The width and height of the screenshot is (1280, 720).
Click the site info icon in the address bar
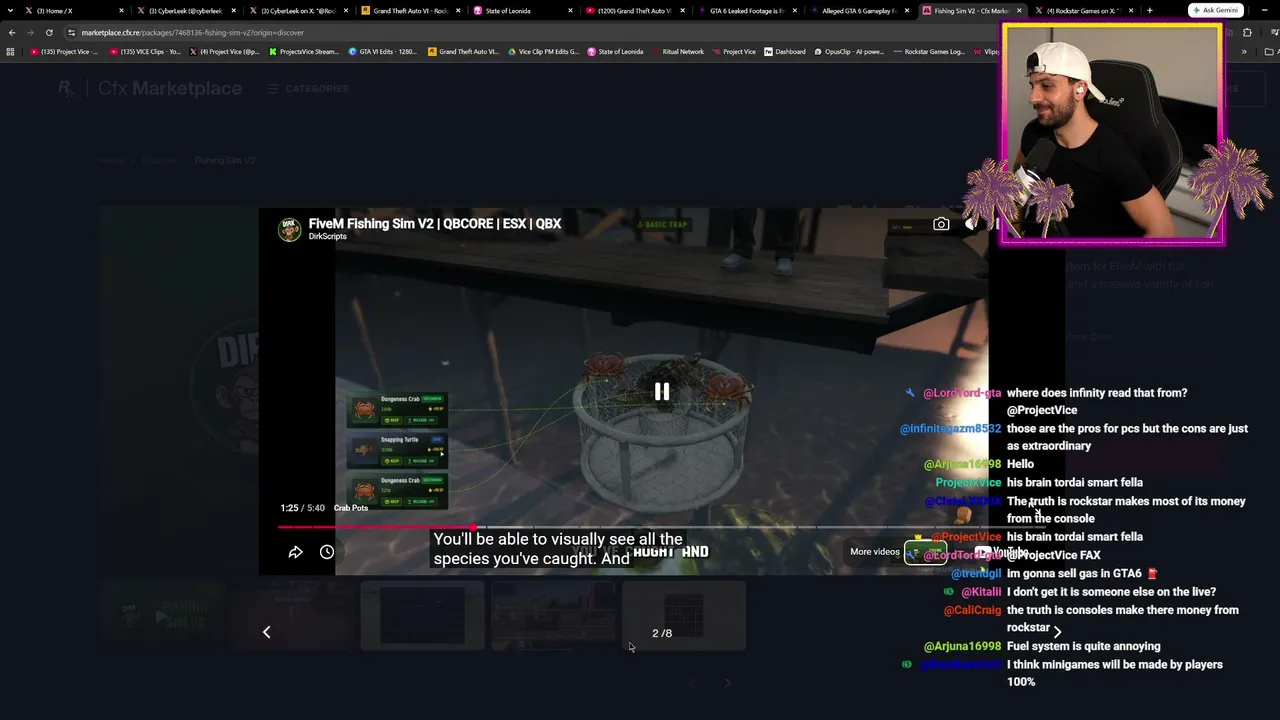tap(71, 32)
